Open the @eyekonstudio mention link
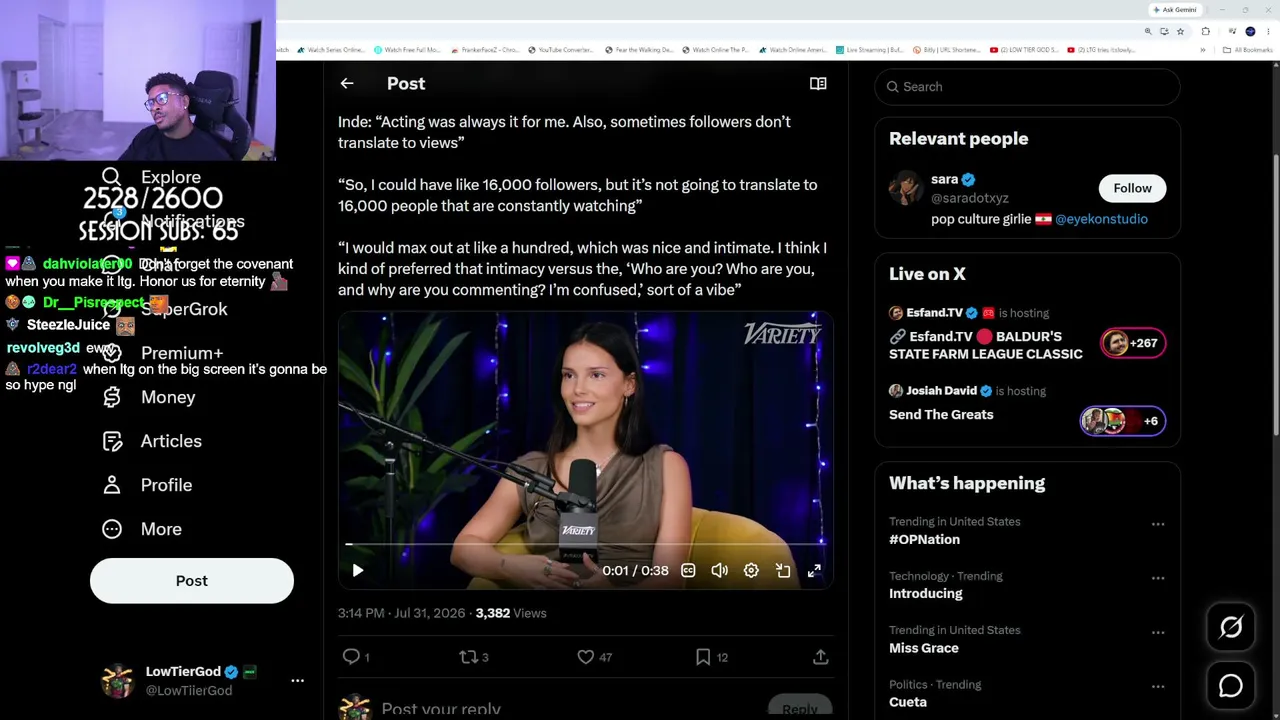The image size is (1280, 720). pyautogui.click(x=1101, y=219)
